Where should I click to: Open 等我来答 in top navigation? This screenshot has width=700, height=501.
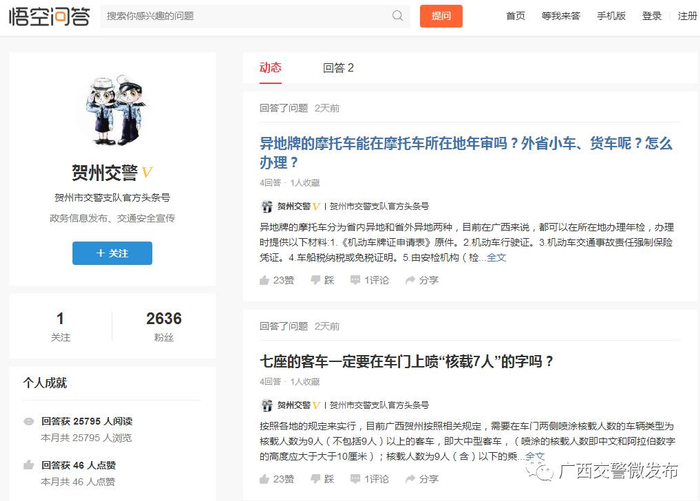coord(561,16)
